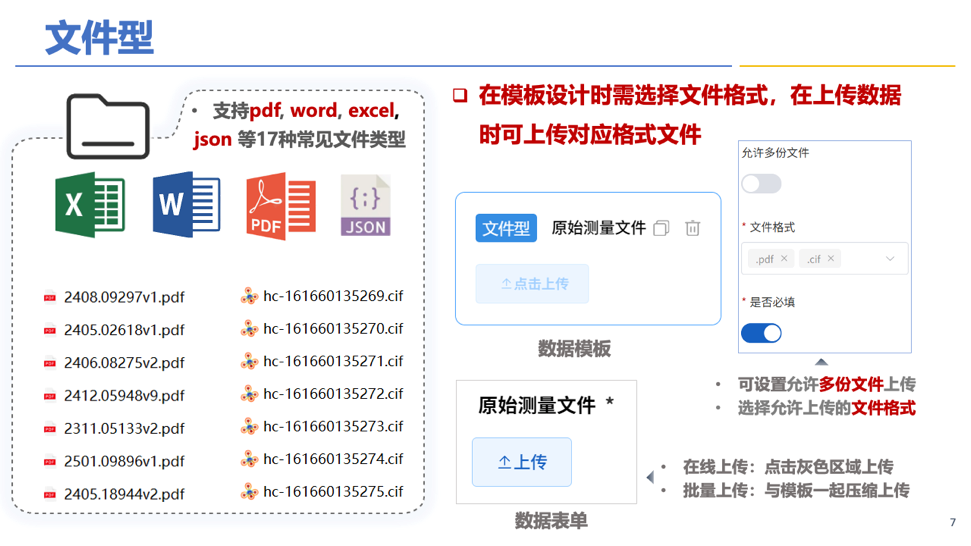Enable the 允许多份文件 toggle switch
The height and width of the screenshot is (546, 971).
click(x=761, y=184)
